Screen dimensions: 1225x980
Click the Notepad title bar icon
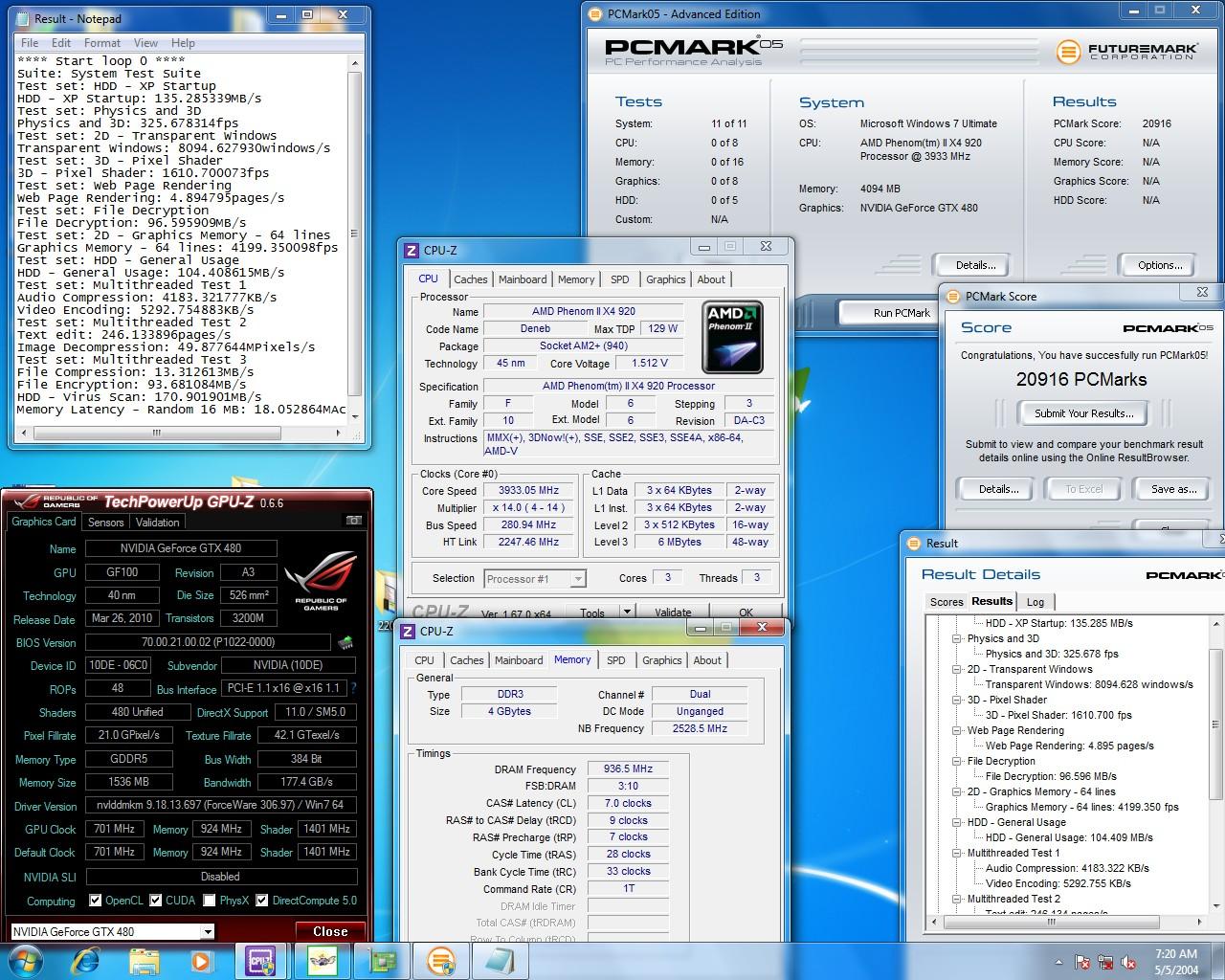pos(23,18)
